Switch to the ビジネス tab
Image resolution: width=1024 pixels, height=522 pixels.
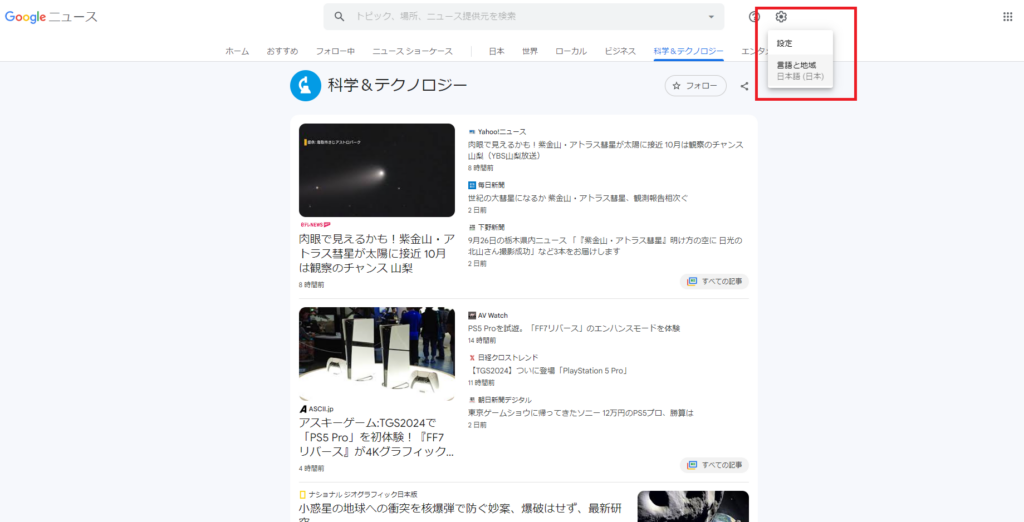pyautogui.click(x=620, y=51)
